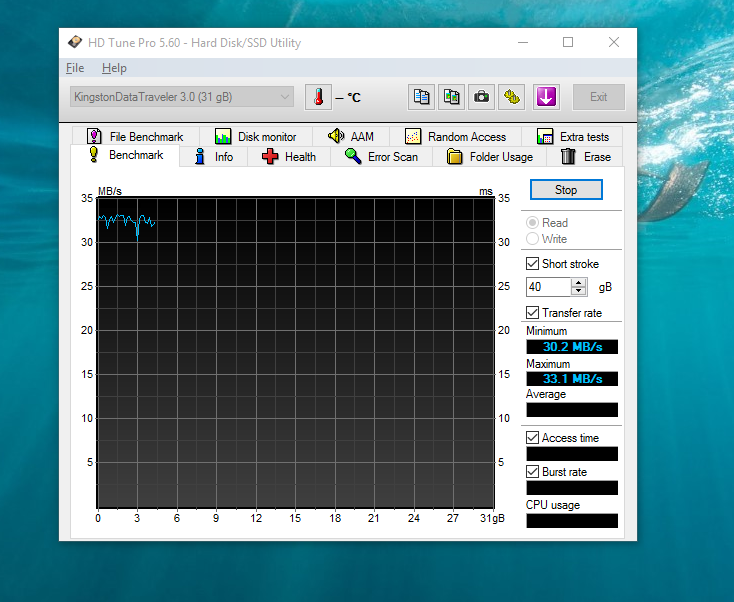Click the short stroke gB input field
The image size is (734, 602).
coord(548,287)
